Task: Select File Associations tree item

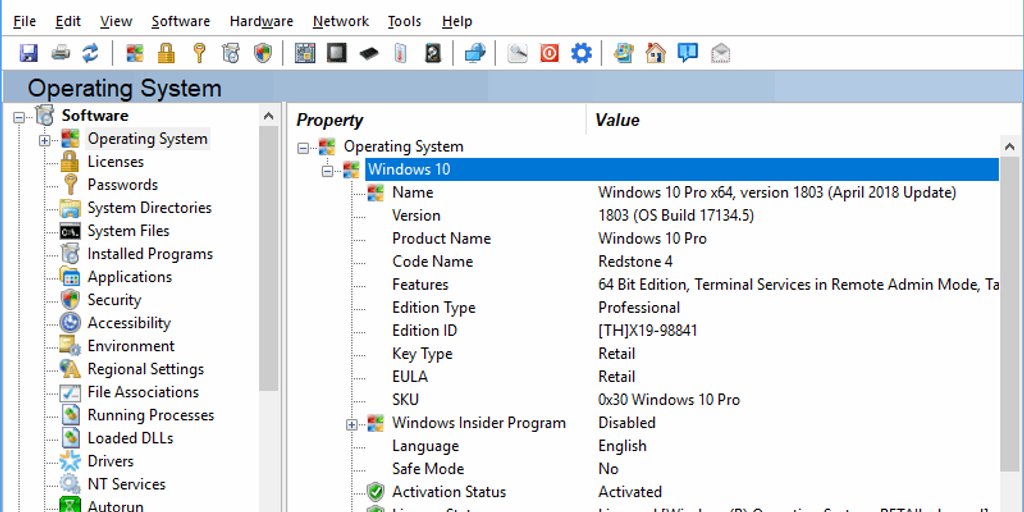Action: pyautogui.click(x=143, y=392)
